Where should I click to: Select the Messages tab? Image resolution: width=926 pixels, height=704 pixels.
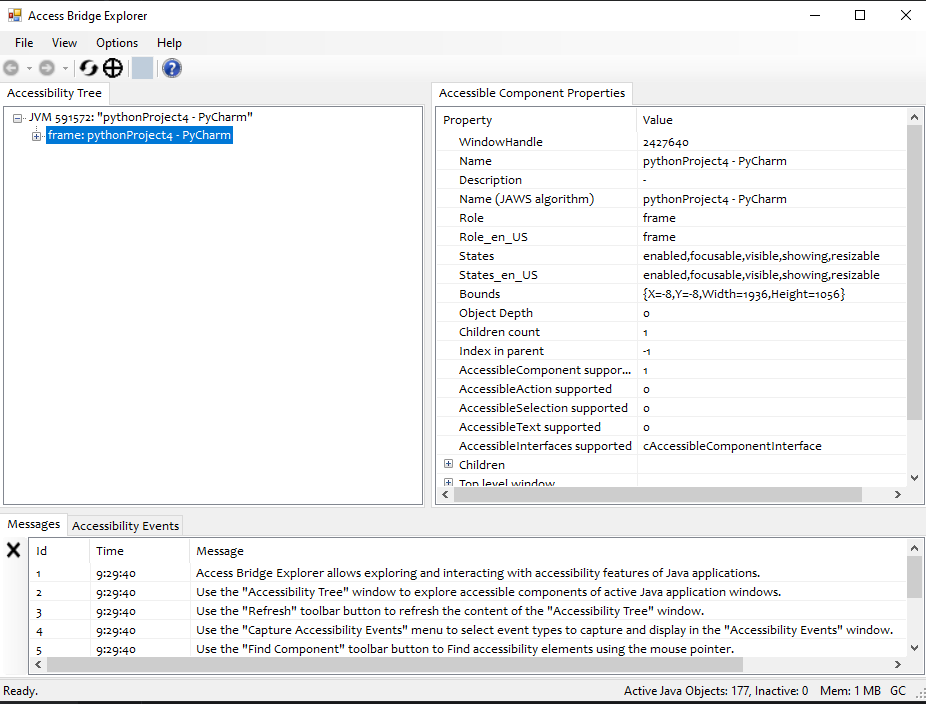click(34, 524)
